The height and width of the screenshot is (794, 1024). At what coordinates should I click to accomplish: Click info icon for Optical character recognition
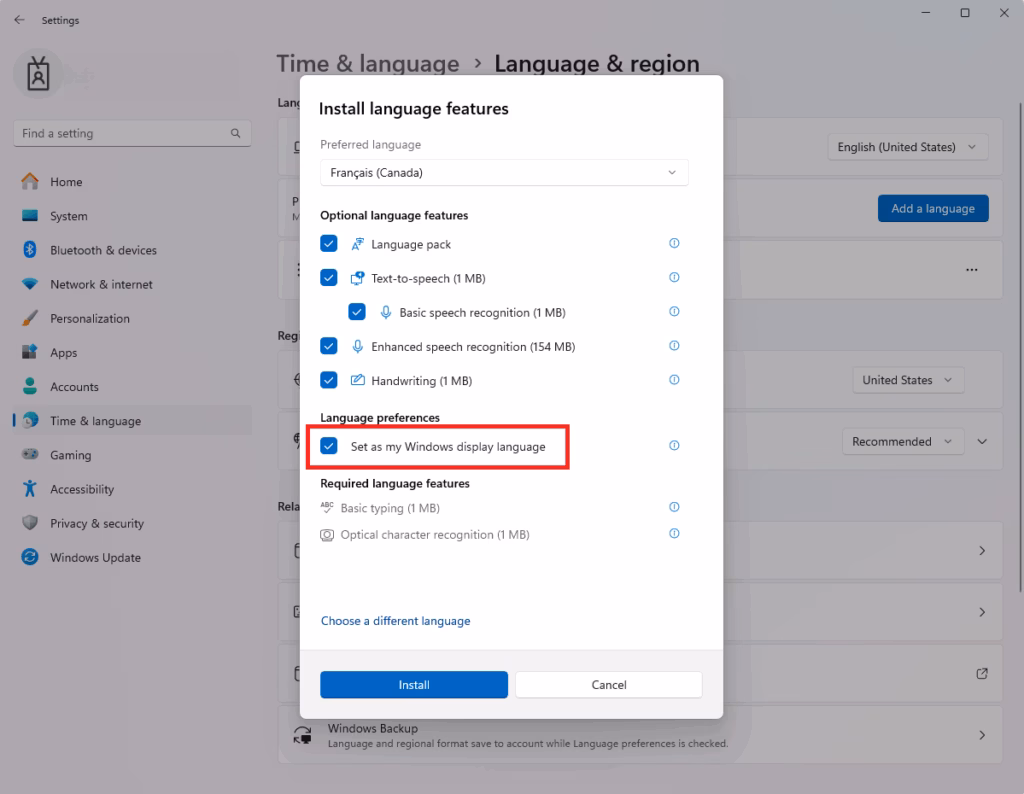[x=674, y=533]
